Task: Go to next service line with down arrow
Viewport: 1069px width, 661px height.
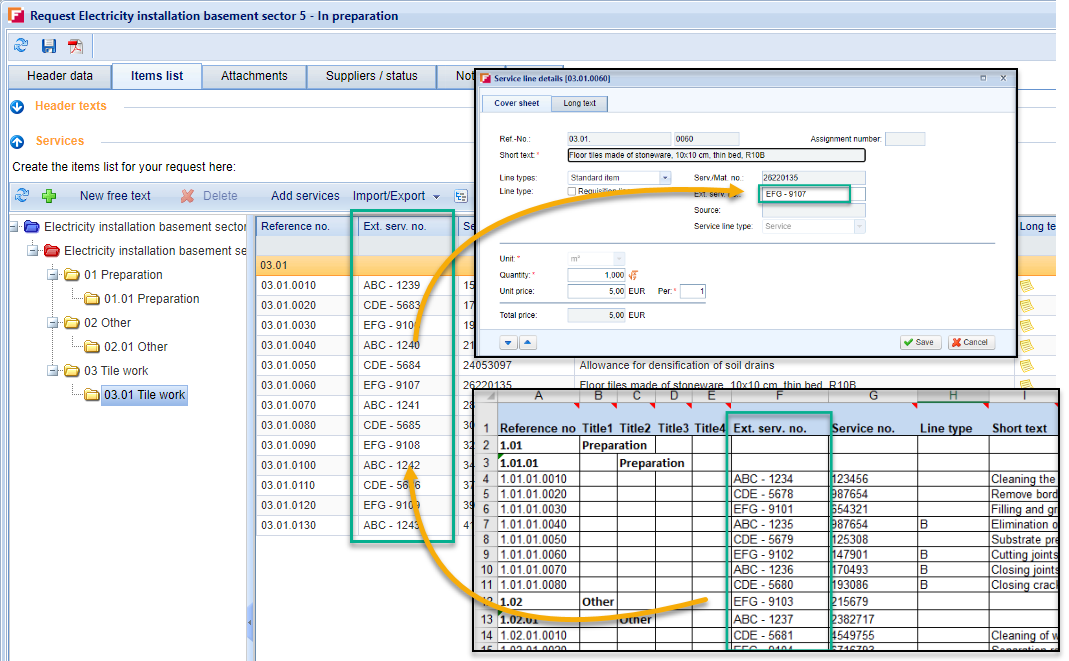Action: [x=509, y=342]
